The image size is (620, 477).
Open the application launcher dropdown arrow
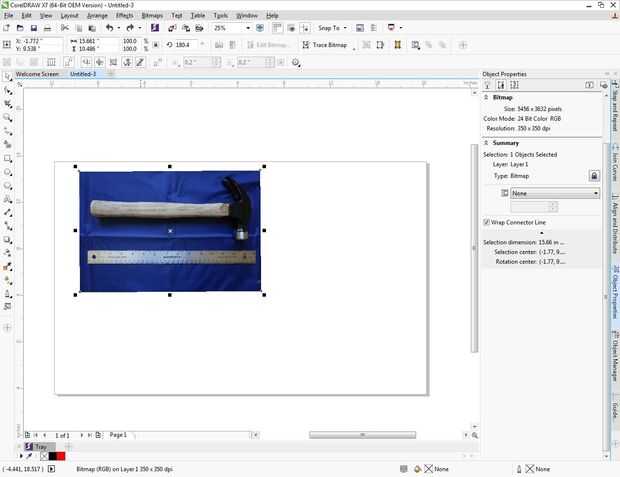click(401, 28)
